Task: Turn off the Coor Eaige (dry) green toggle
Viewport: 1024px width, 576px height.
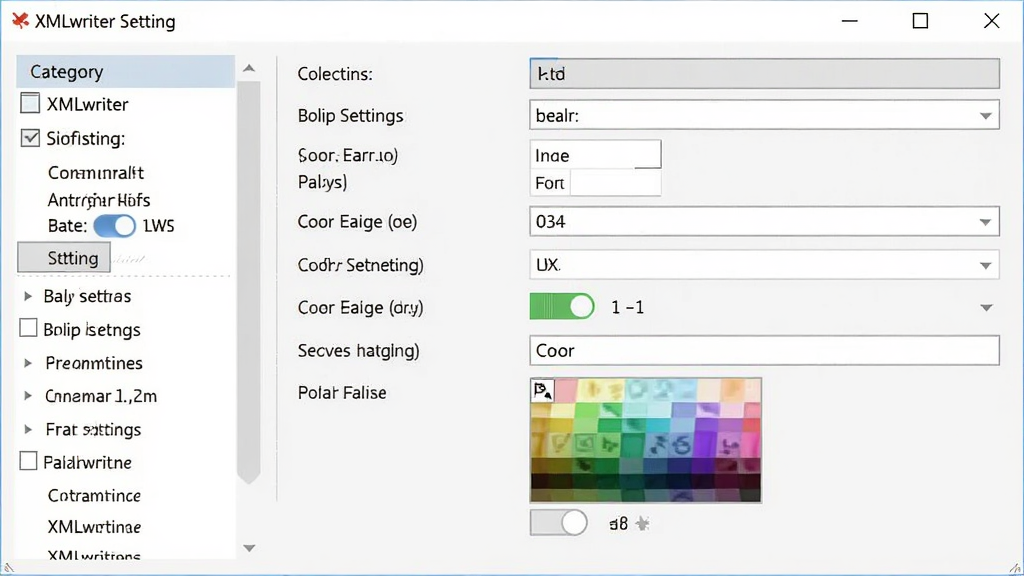Action: (562, 307)
